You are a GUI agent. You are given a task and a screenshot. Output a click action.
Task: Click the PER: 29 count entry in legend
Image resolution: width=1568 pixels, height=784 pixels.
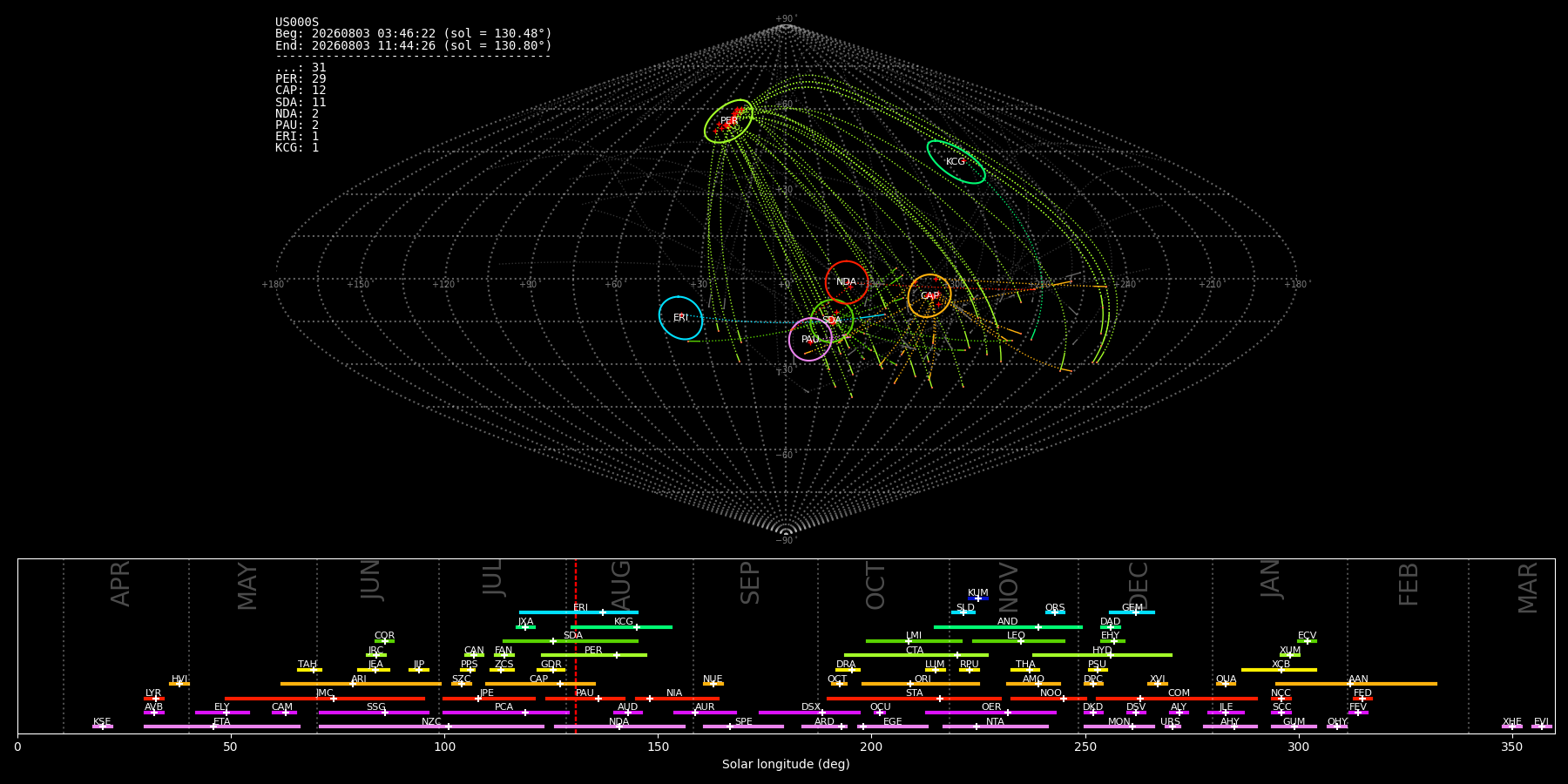pos(301,79)
